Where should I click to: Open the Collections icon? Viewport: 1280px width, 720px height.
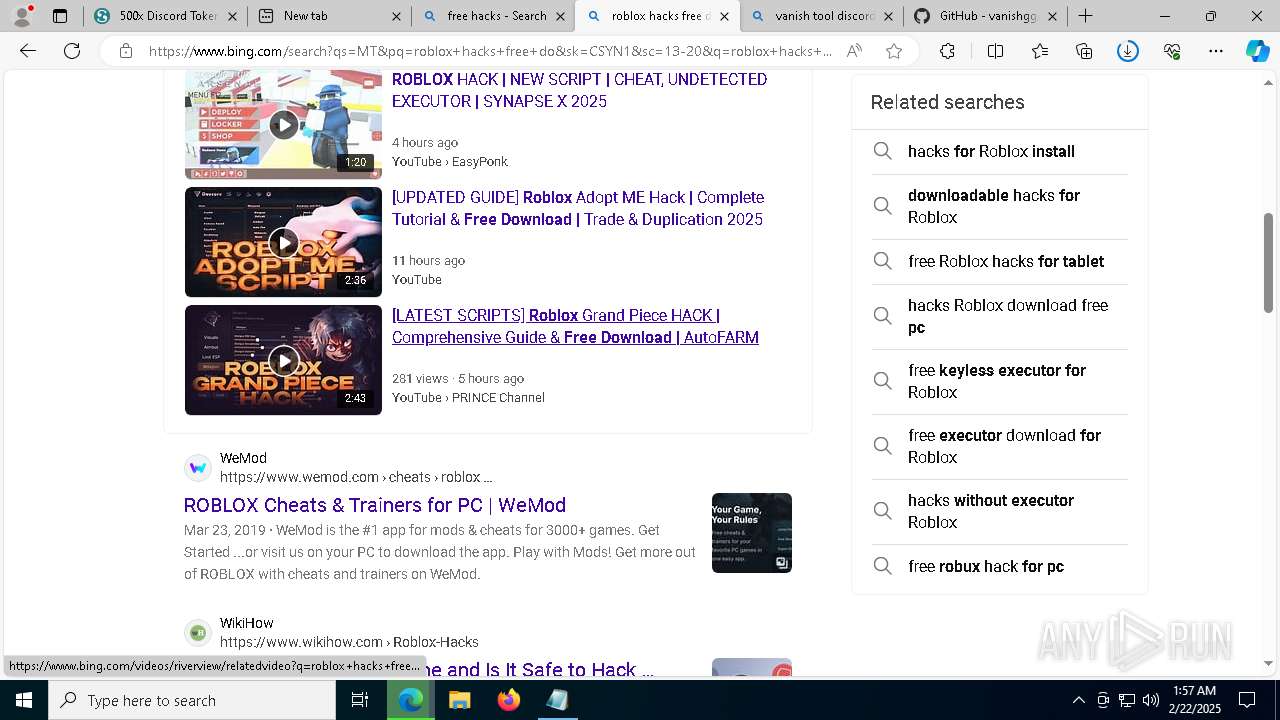click(1084, 51)
